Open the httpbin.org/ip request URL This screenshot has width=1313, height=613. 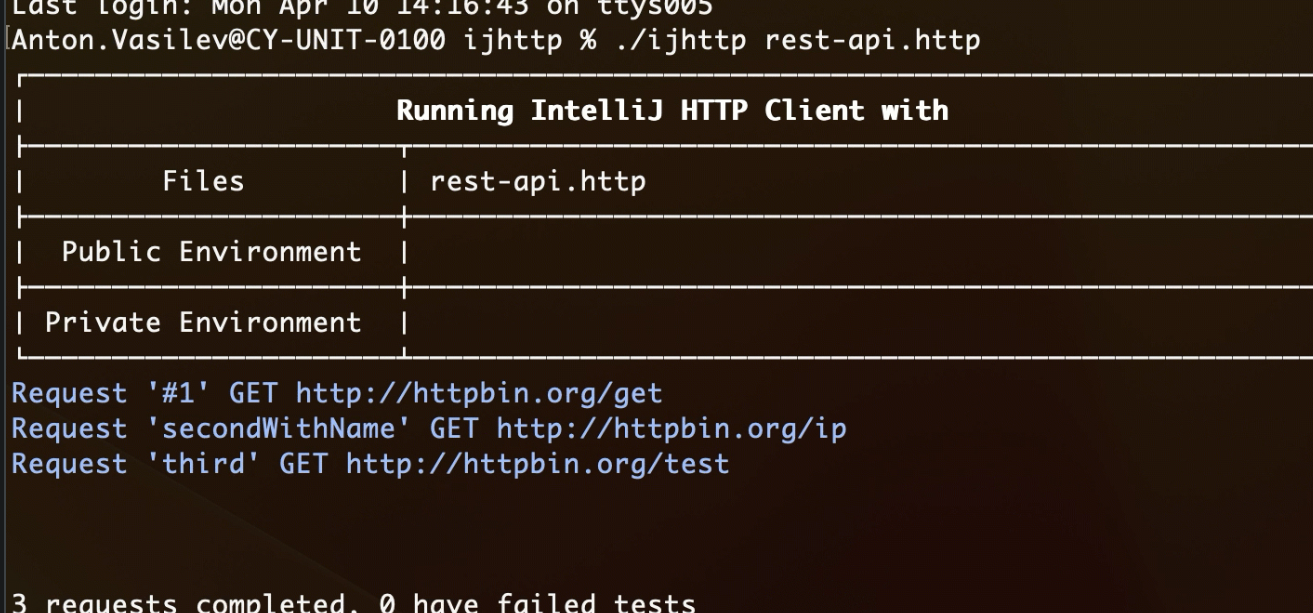671,429
